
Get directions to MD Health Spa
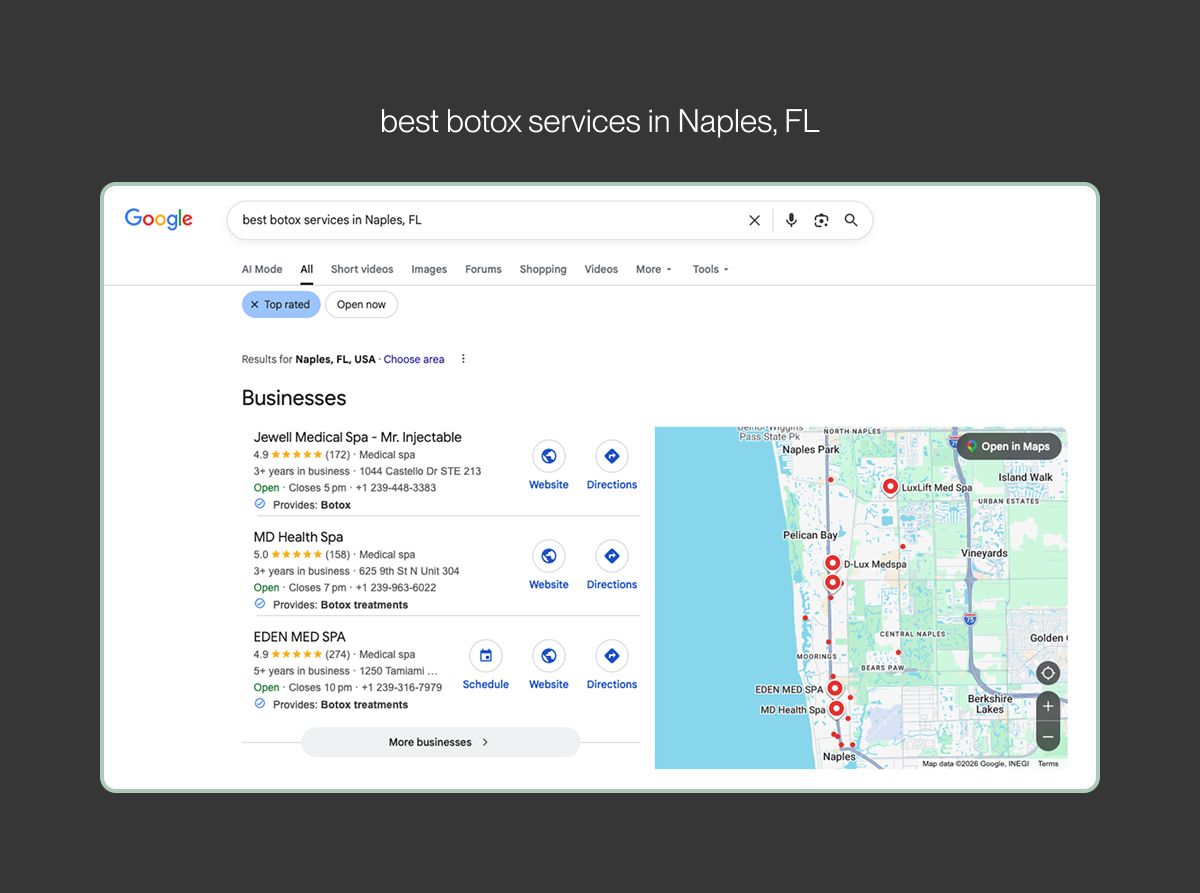pos(612,556)
